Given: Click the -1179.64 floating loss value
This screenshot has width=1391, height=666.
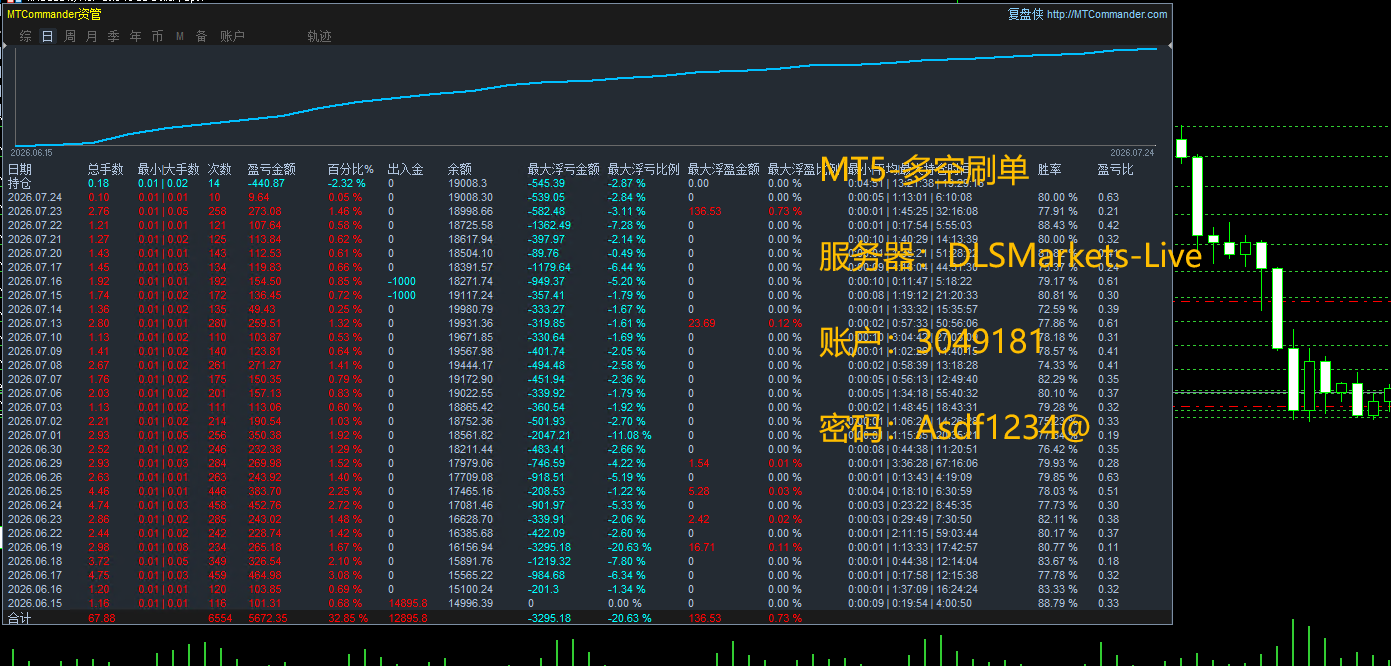Looking at the screenshot, I should [x=549, y=267].
